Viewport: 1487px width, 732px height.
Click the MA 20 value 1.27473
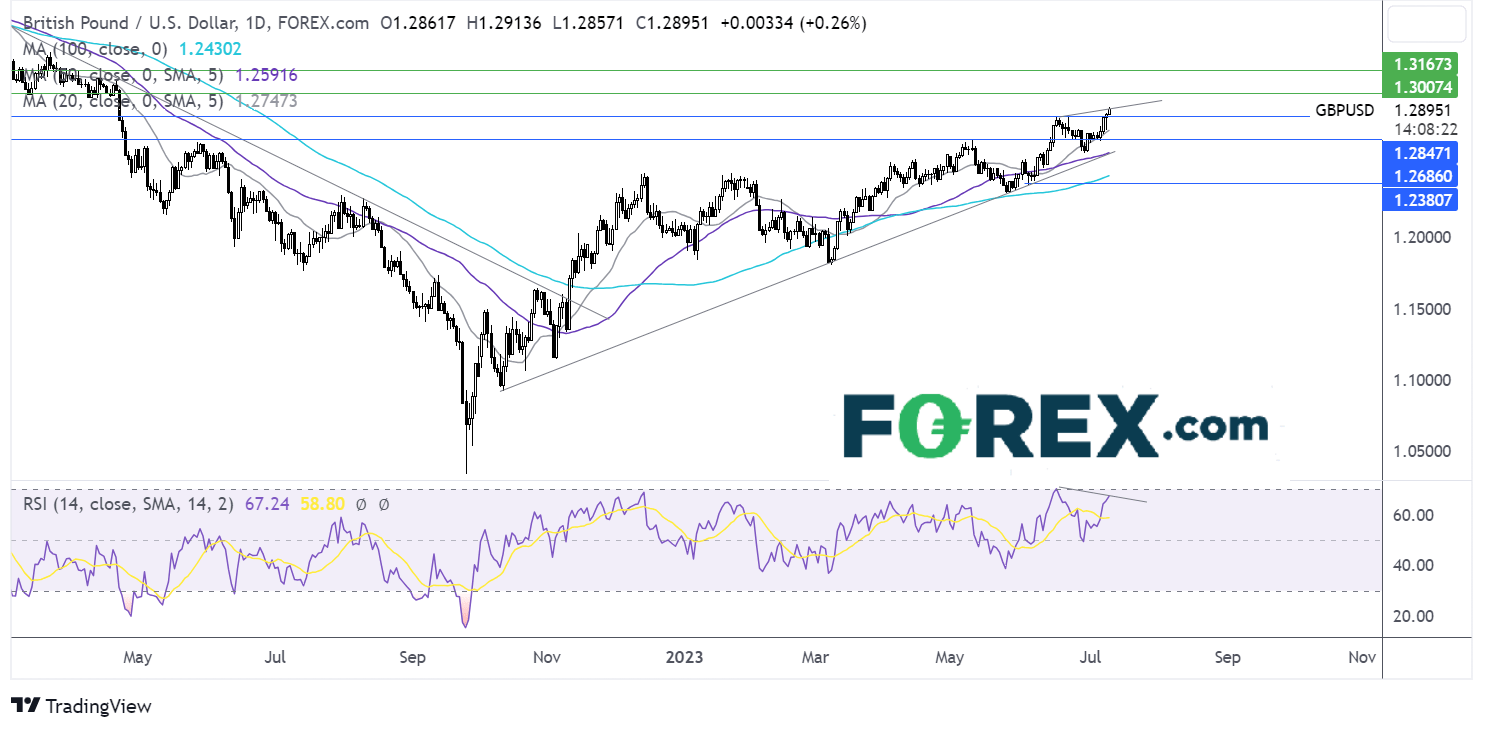(266, 100)
